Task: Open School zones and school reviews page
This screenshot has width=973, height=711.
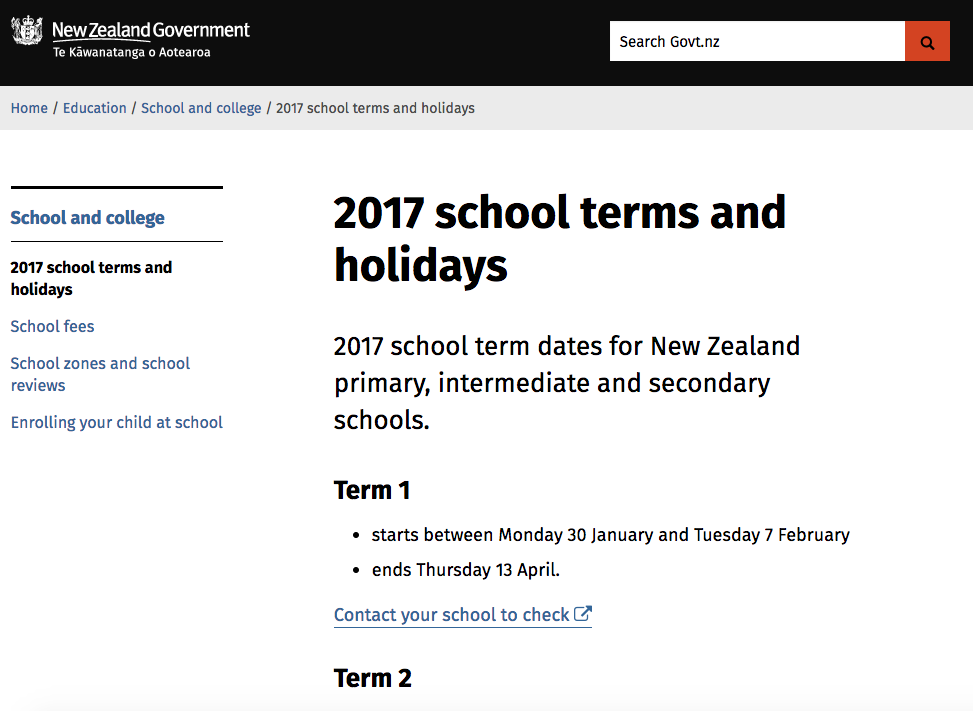Action: (x=100, y=374)
